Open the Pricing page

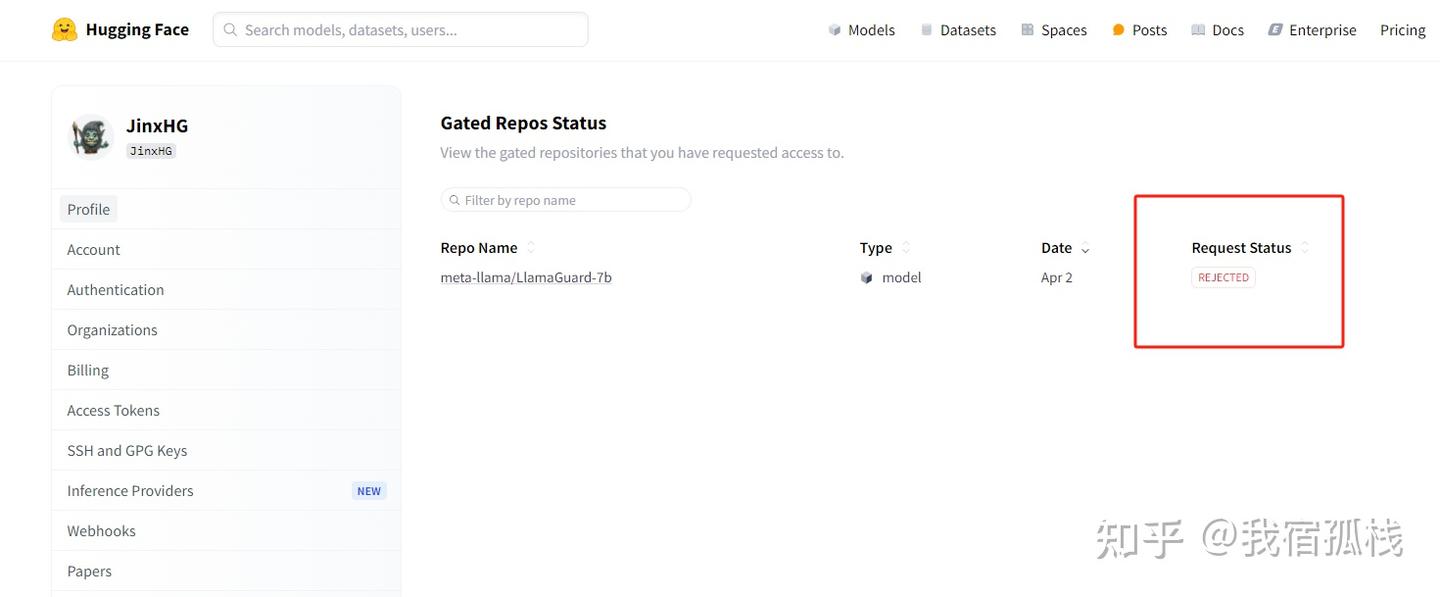point(1402,29)
